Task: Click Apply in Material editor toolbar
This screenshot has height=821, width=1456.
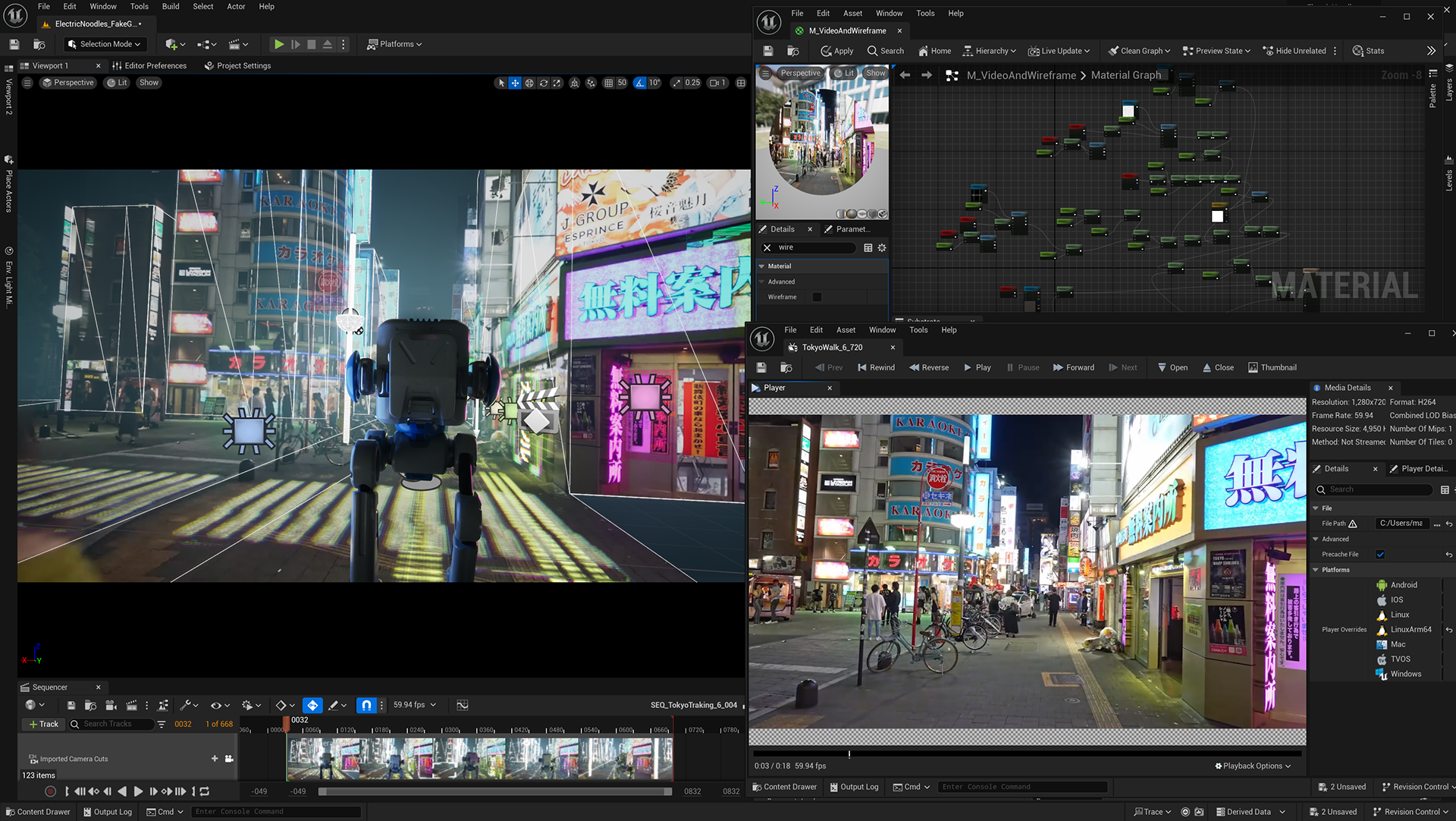Action: tap(837, 51)
